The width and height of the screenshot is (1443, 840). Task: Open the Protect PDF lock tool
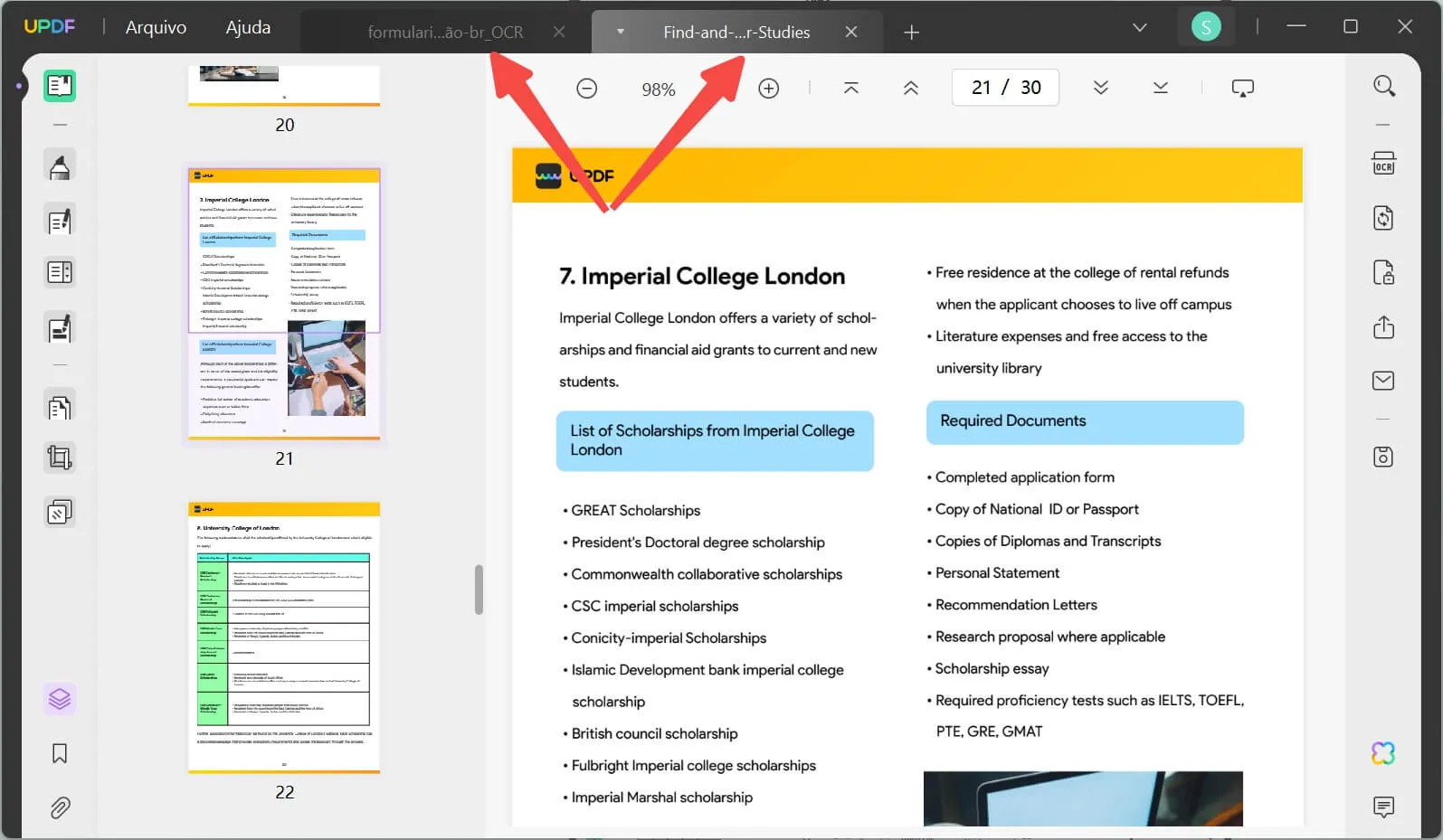1383,272
